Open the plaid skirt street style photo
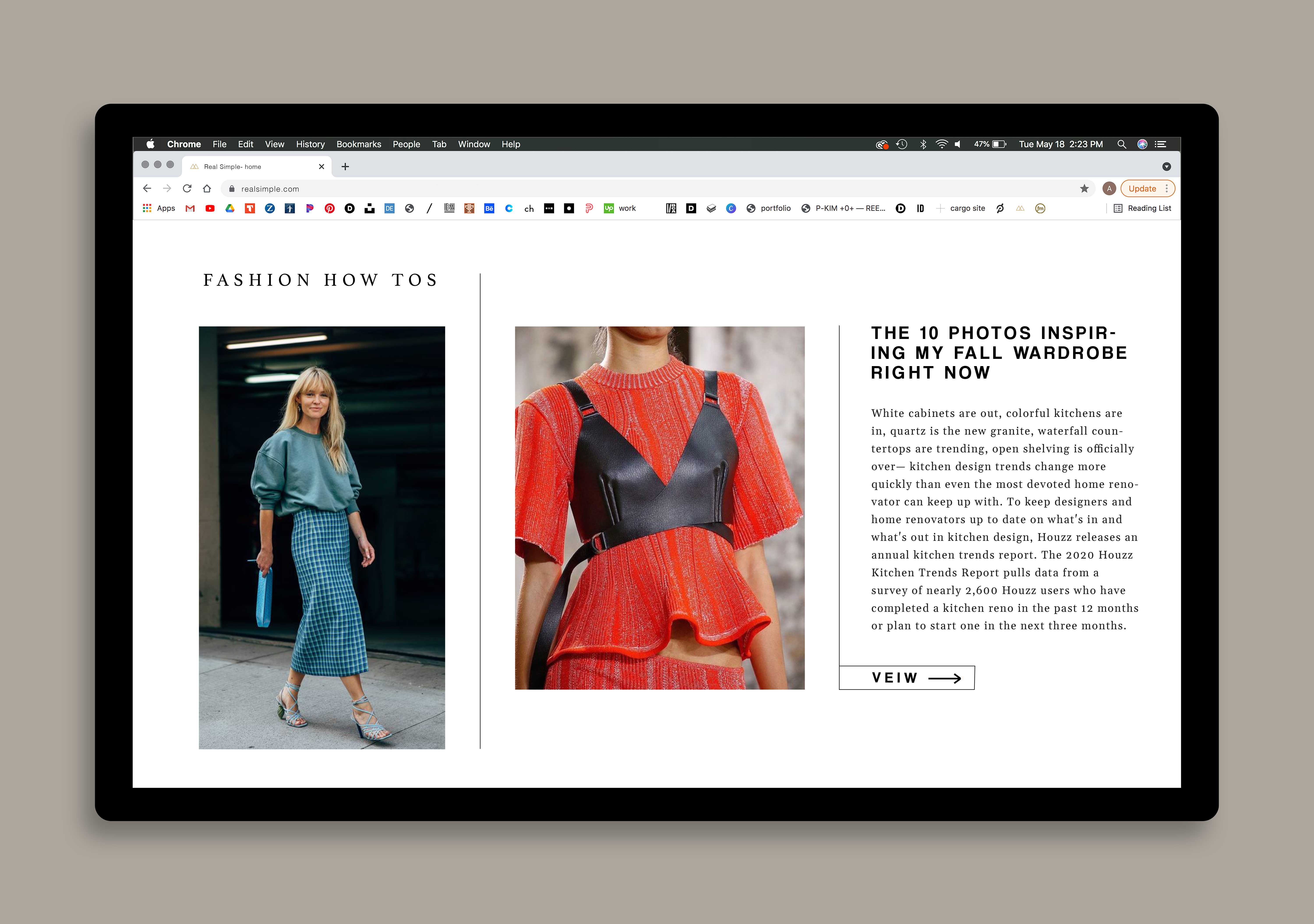This screenshot has width=1314, height=924. coord(322,538)
